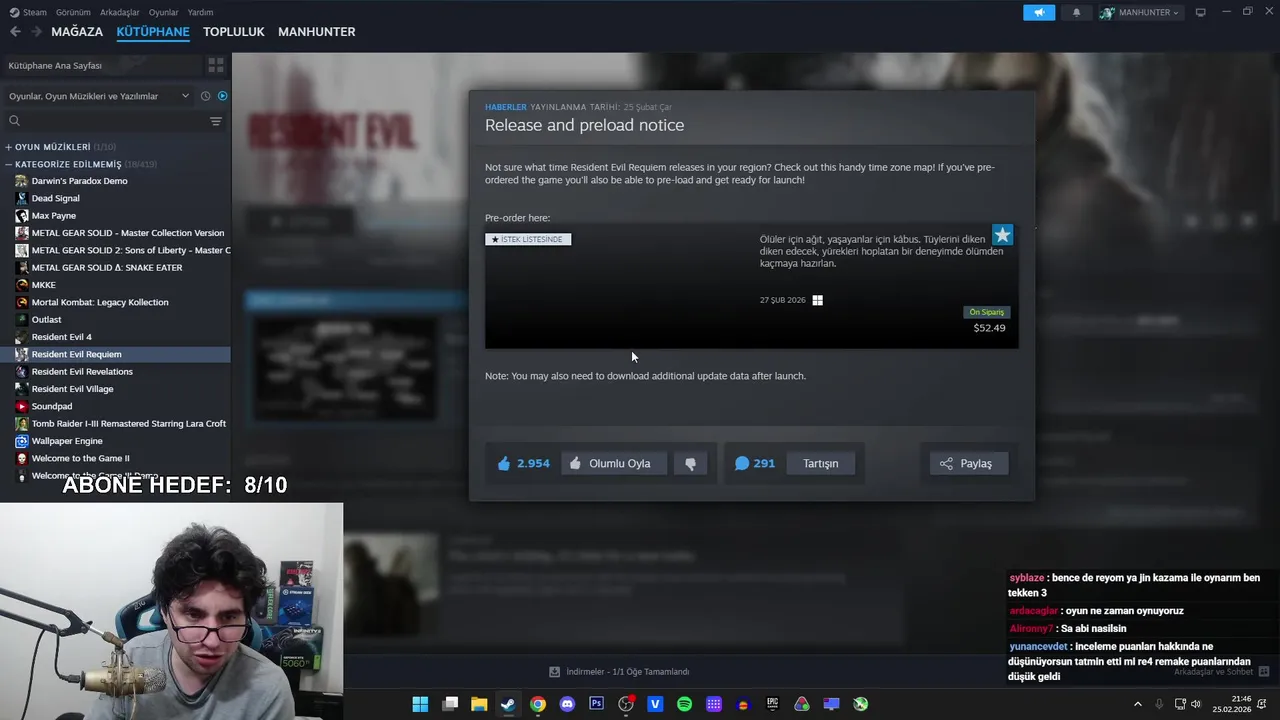Open Discord from taskbar
Screen dimensions: 1280x720
click(567, 704)
